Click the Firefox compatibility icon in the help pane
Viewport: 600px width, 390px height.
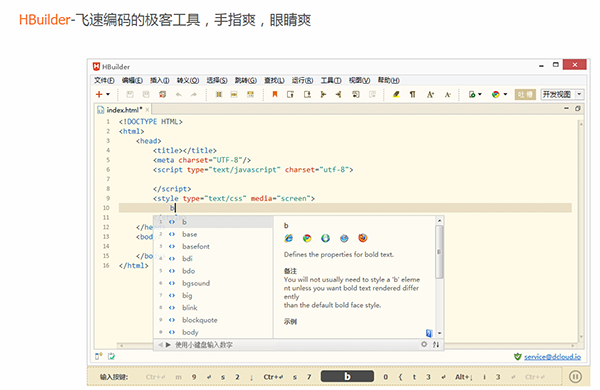(x=363, y=238)
